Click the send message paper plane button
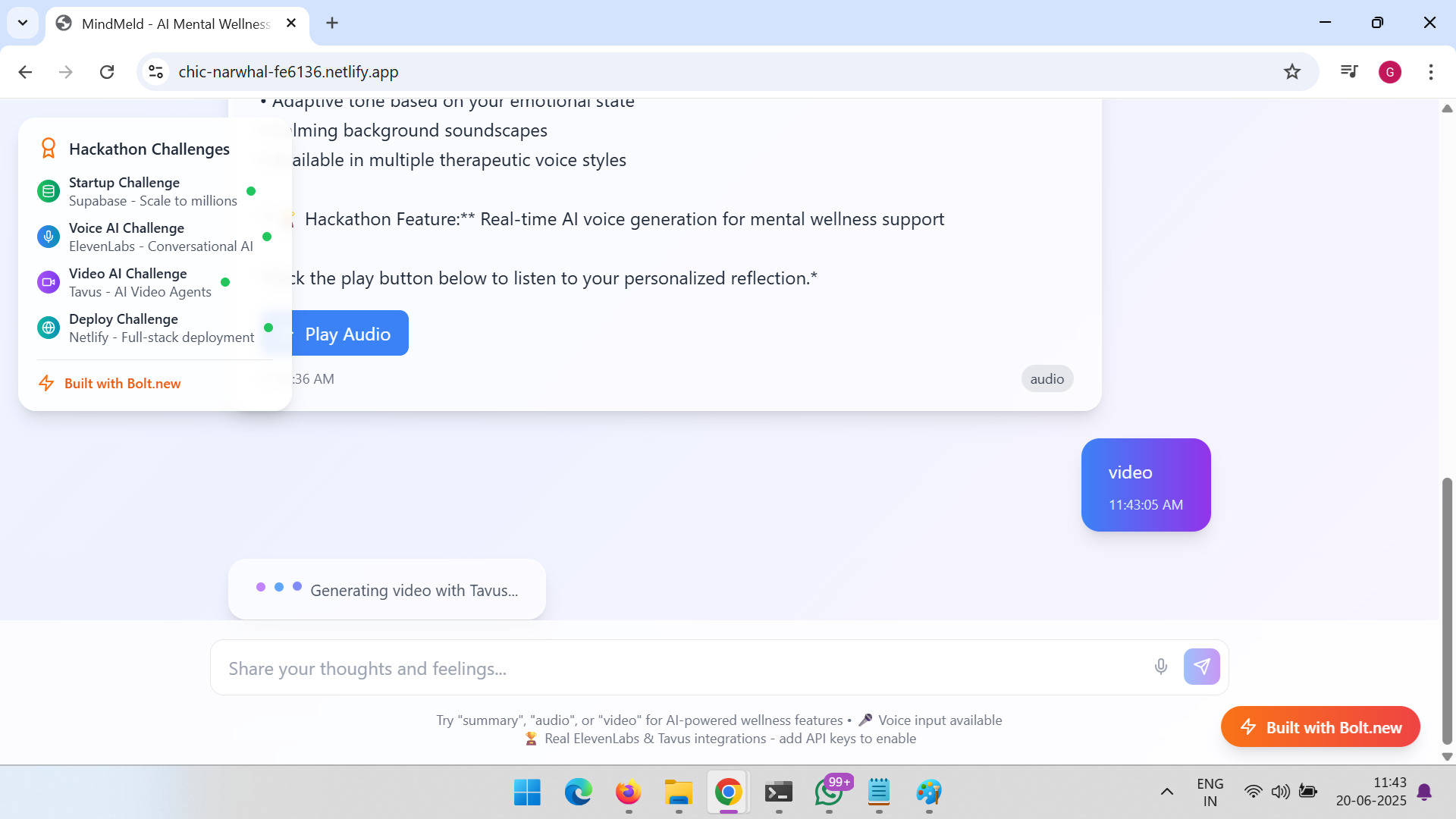Image resolution: width=1456 pixels, height=819 pixels. click(x=1201, y=667)
